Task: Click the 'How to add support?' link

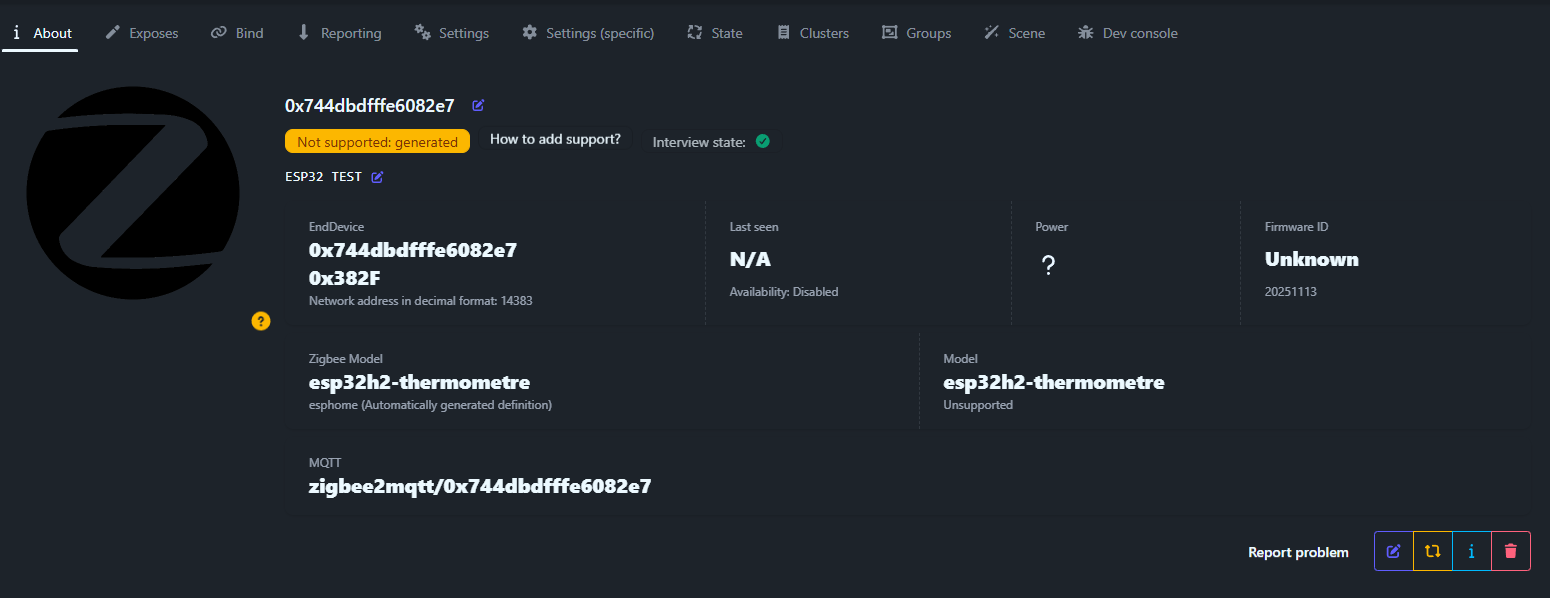Action: pyautogui.click(x=555, y=140)
